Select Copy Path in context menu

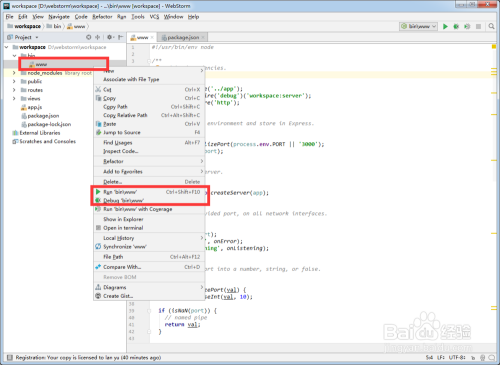click(149, 107)
